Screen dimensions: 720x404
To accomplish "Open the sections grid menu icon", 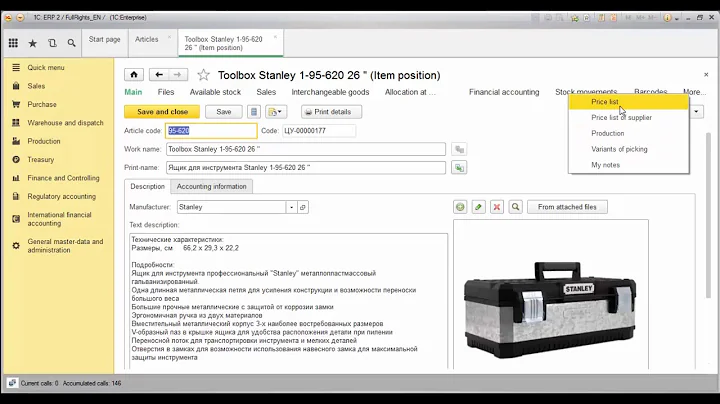I will (13, 43).
